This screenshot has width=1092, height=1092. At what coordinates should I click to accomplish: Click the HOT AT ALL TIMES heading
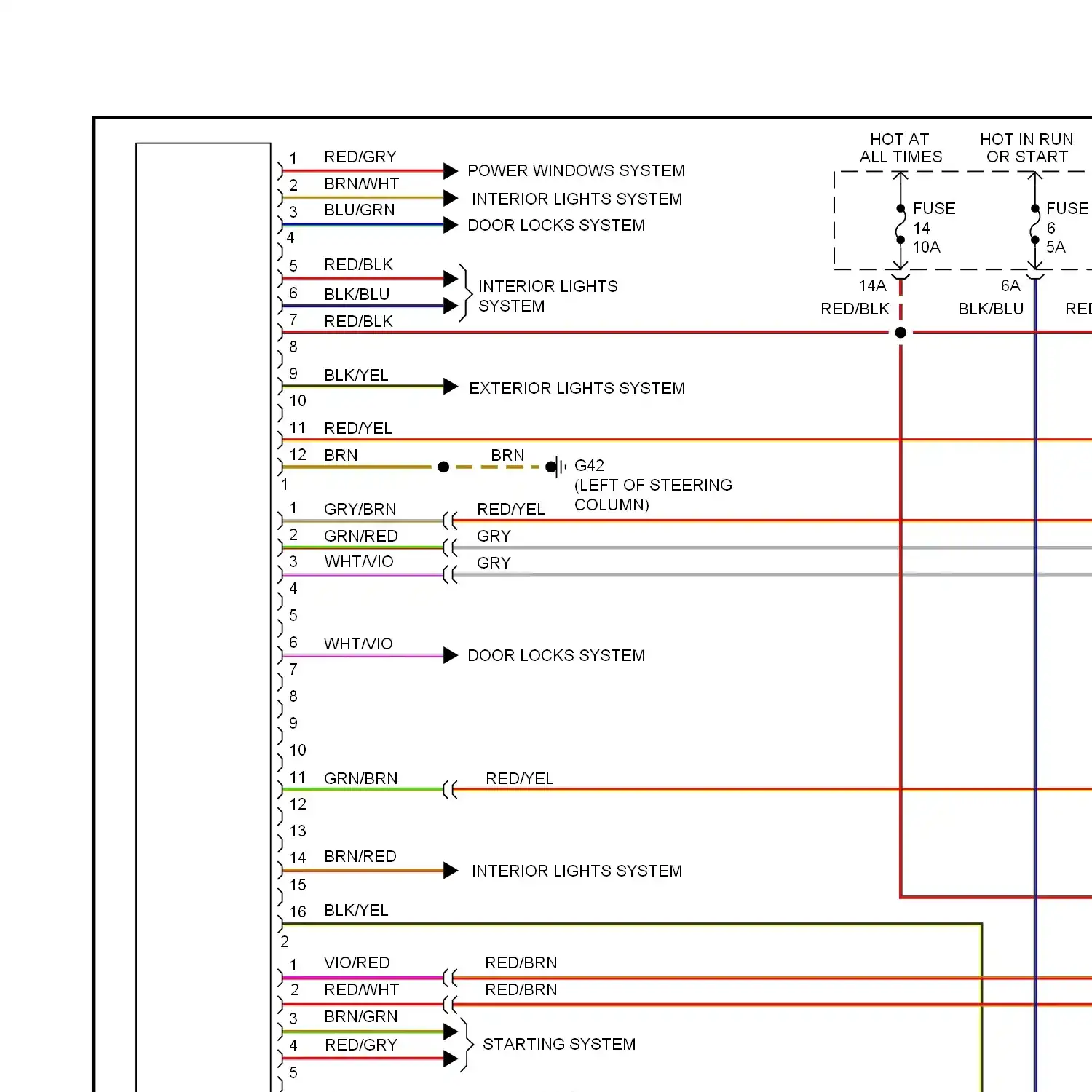tap(901, 148)
